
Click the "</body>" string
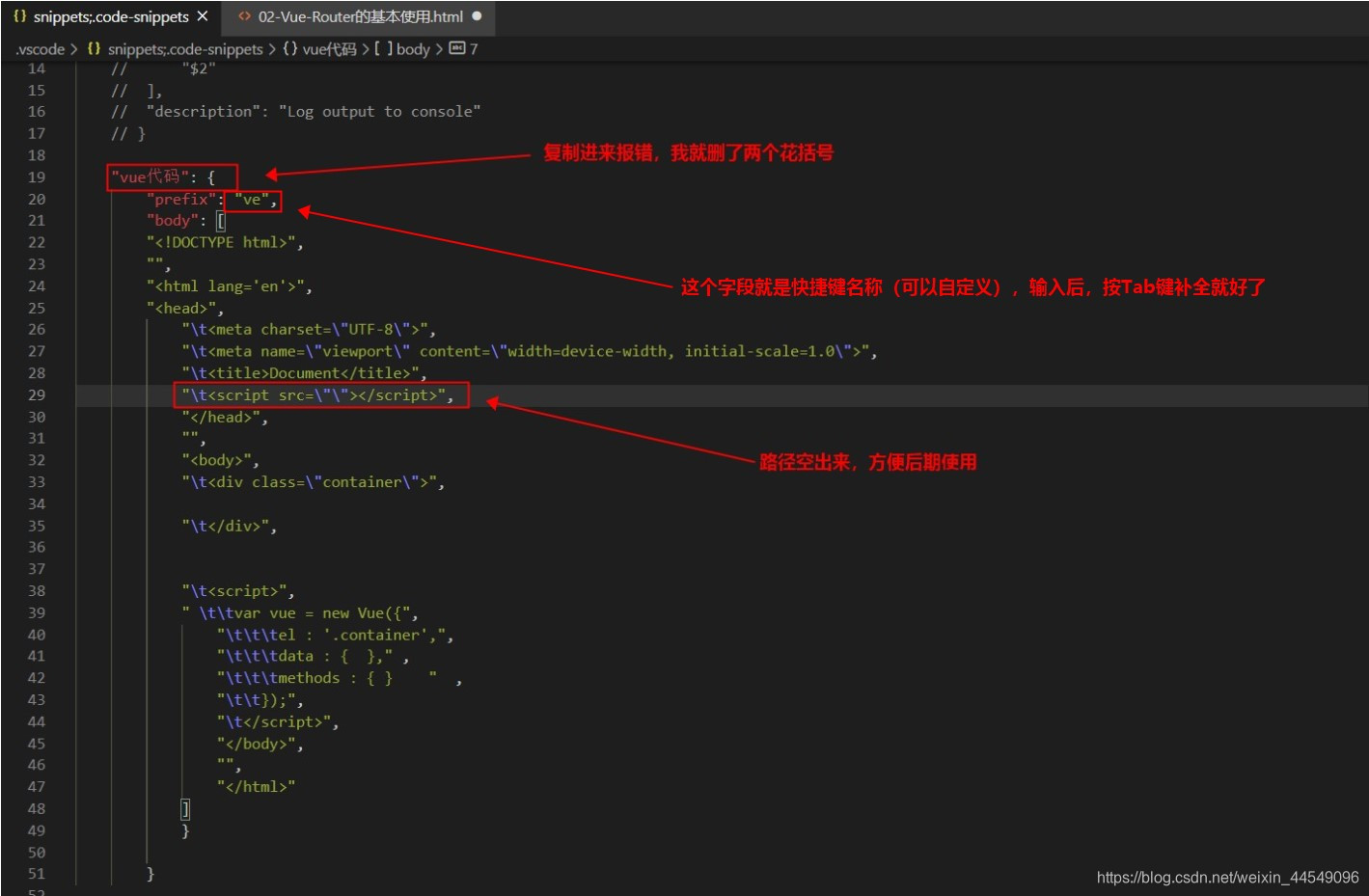(256, 745)
